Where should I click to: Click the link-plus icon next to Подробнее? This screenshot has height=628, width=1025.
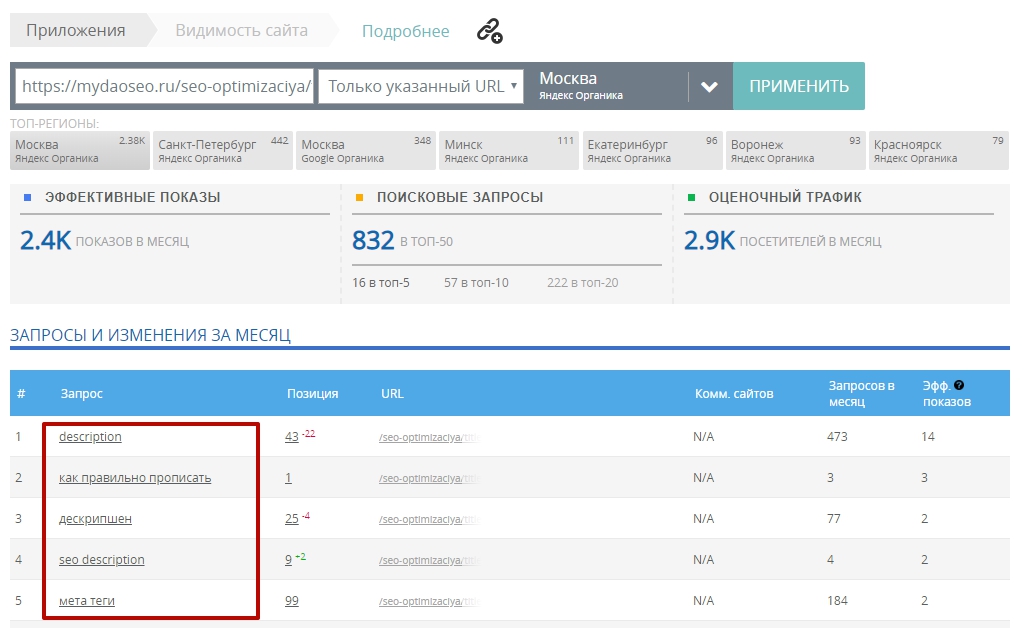pyautogui.click(x=489, y=31)
